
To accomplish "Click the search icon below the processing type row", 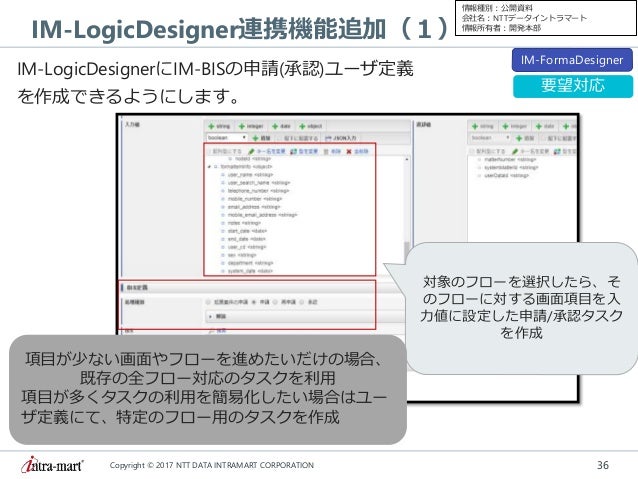I will click(x=211, y=331).
